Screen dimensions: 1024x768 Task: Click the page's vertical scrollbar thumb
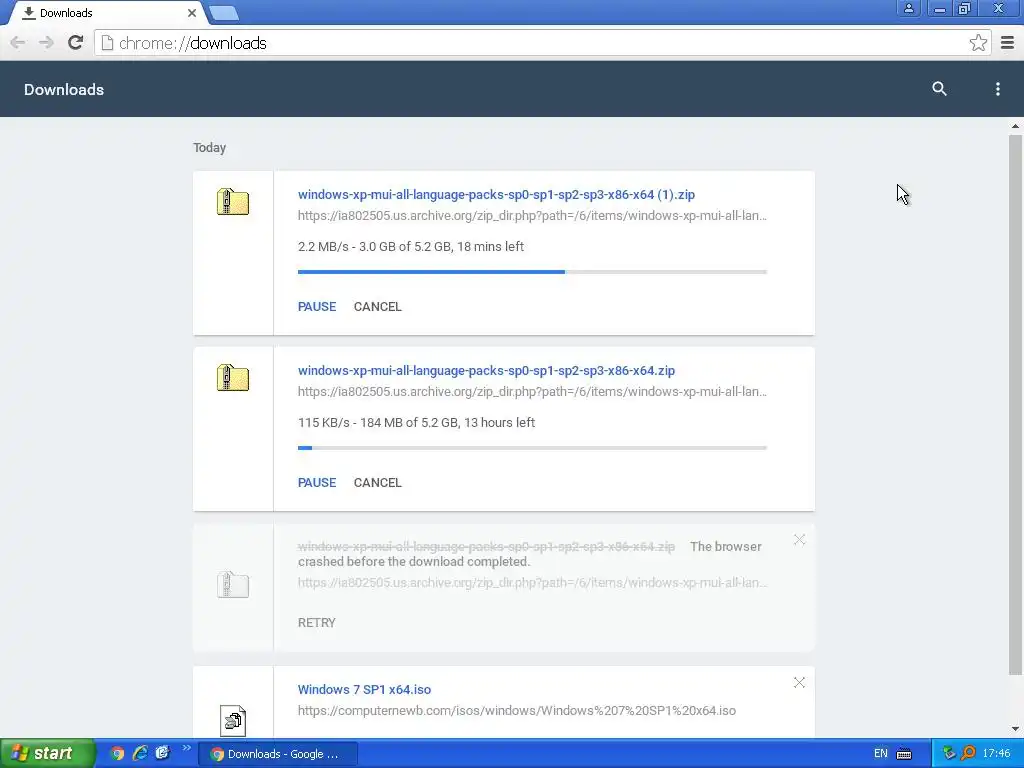(1015, 405)
